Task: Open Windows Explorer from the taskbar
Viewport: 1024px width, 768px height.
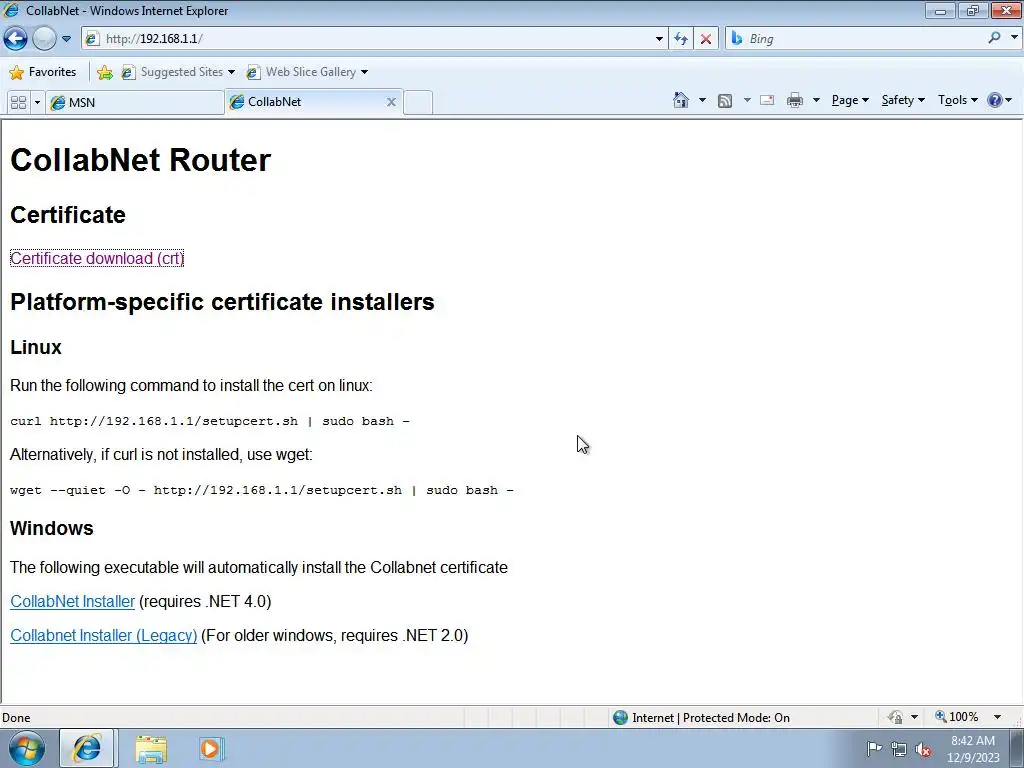Action: tap(151, 749)
